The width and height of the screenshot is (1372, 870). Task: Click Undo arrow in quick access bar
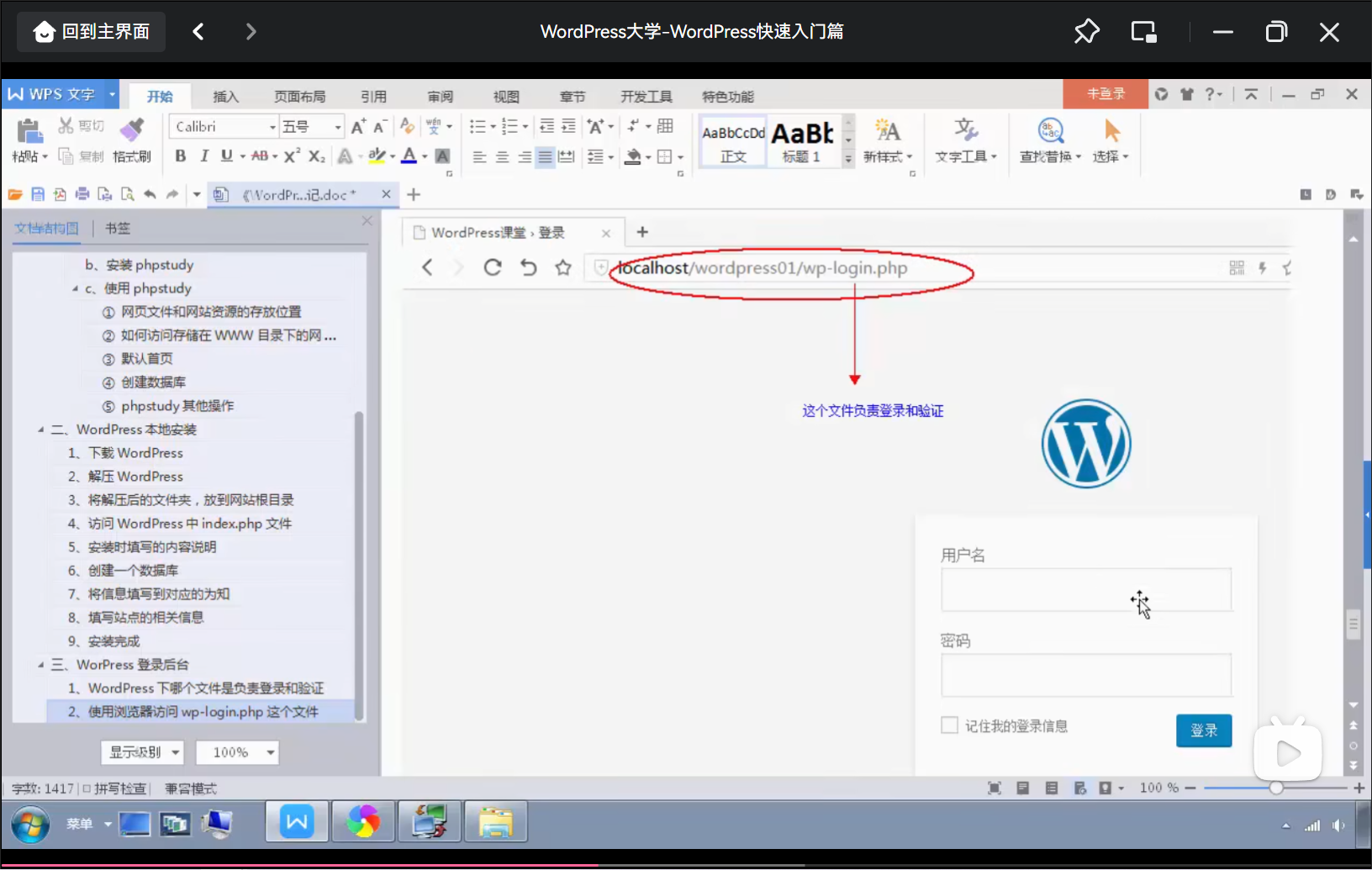pos(150,194)
